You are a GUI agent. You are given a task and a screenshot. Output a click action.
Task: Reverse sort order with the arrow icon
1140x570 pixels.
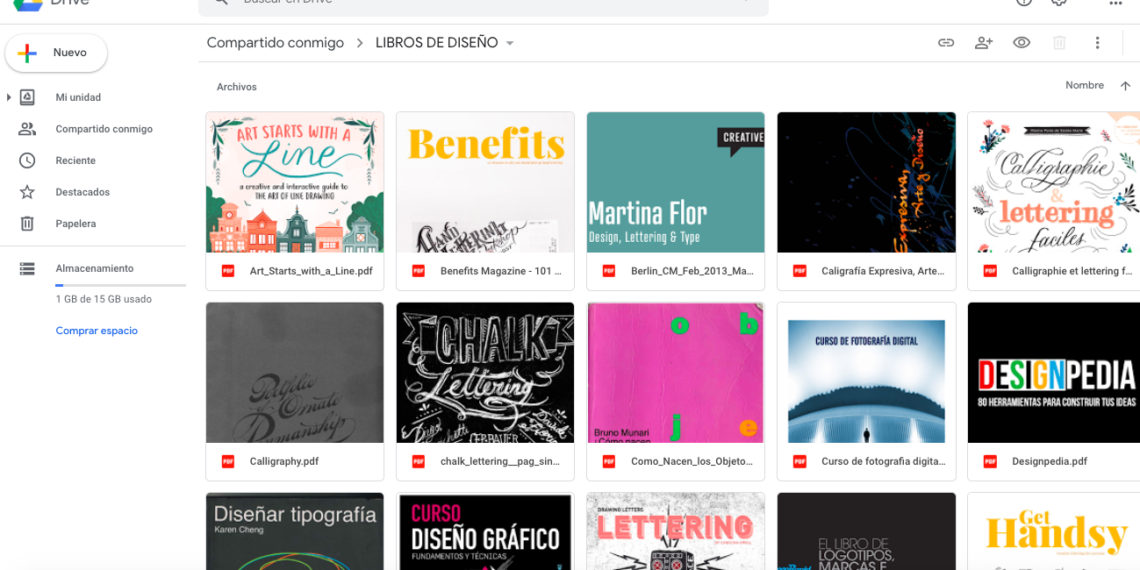1125,86
